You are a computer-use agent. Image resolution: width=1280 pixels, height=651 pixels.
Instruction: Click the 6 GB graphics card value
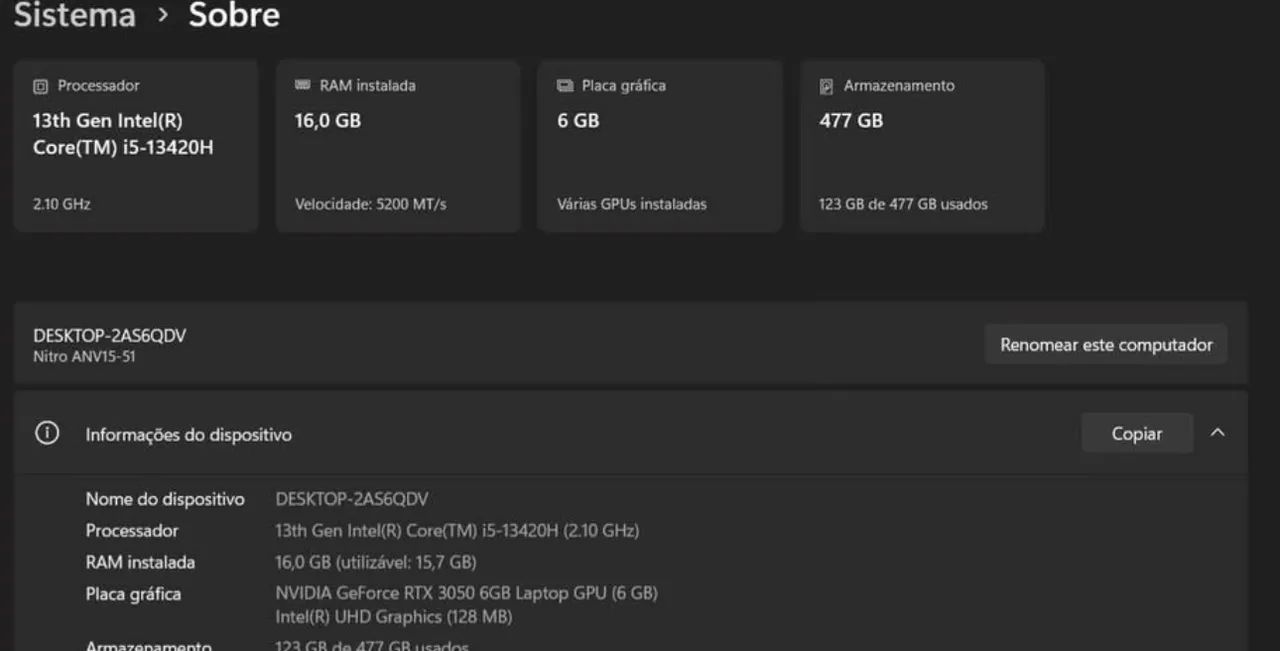click(x=578, y=121)
